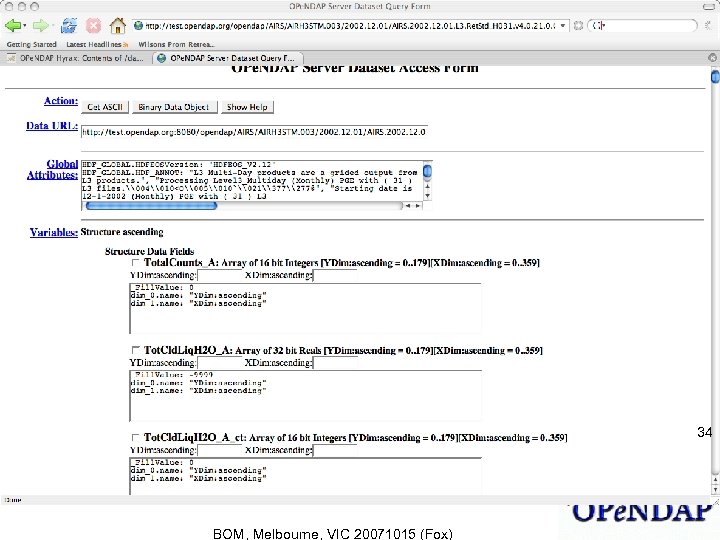Open the Latest Headlines bookmark

pyautogui.click(x=97, y=44)
